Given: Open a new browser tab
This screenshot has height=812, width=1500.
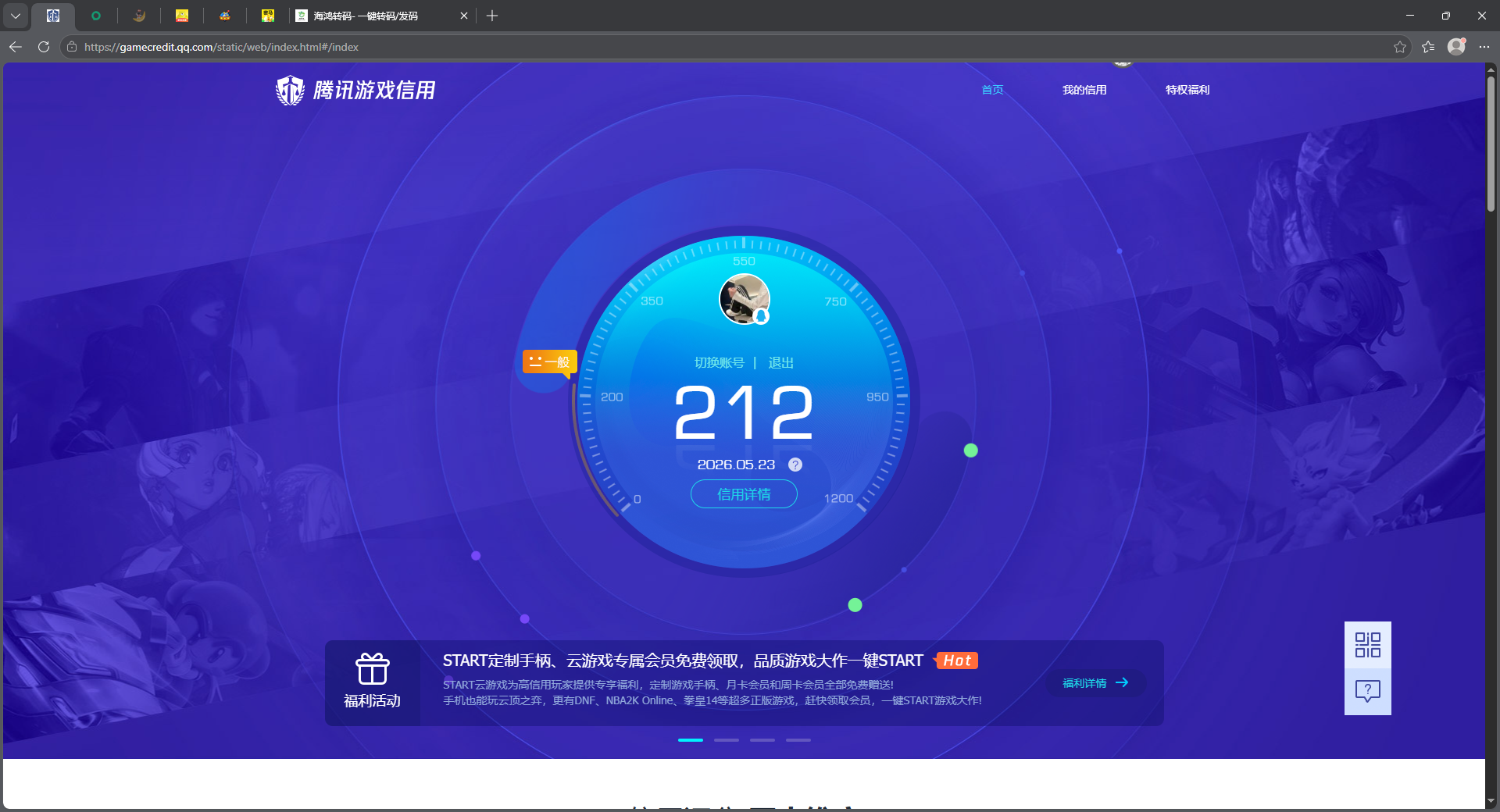Looking at the screenshot, I should [x=492, y=16].
